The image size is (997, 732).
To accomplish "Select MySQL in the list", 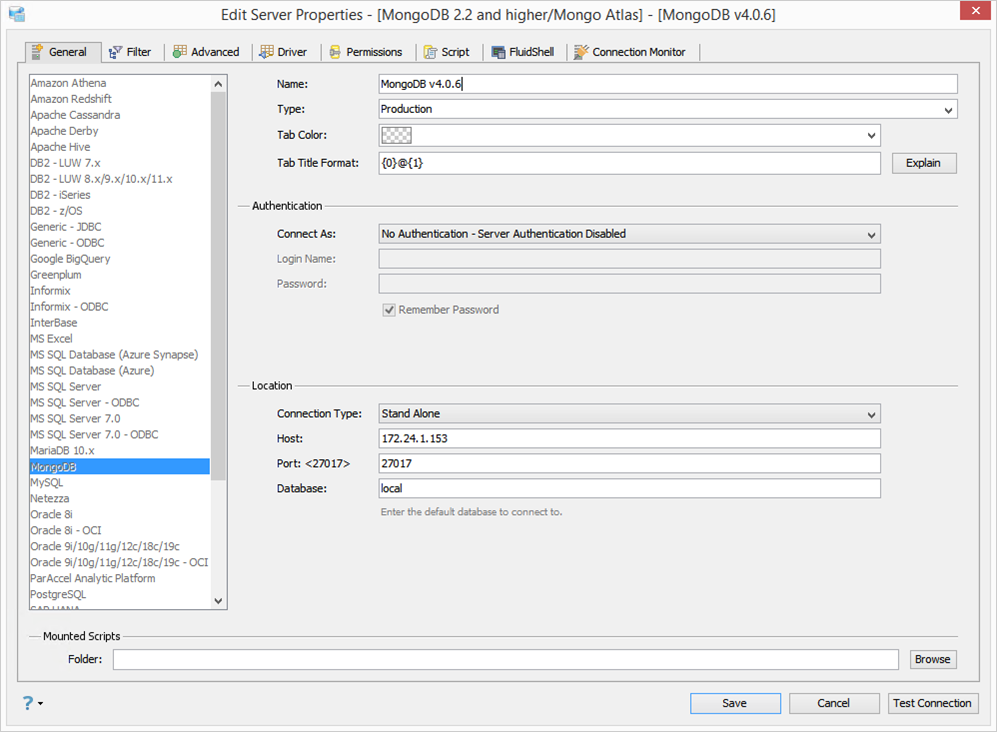I will 120,483.
